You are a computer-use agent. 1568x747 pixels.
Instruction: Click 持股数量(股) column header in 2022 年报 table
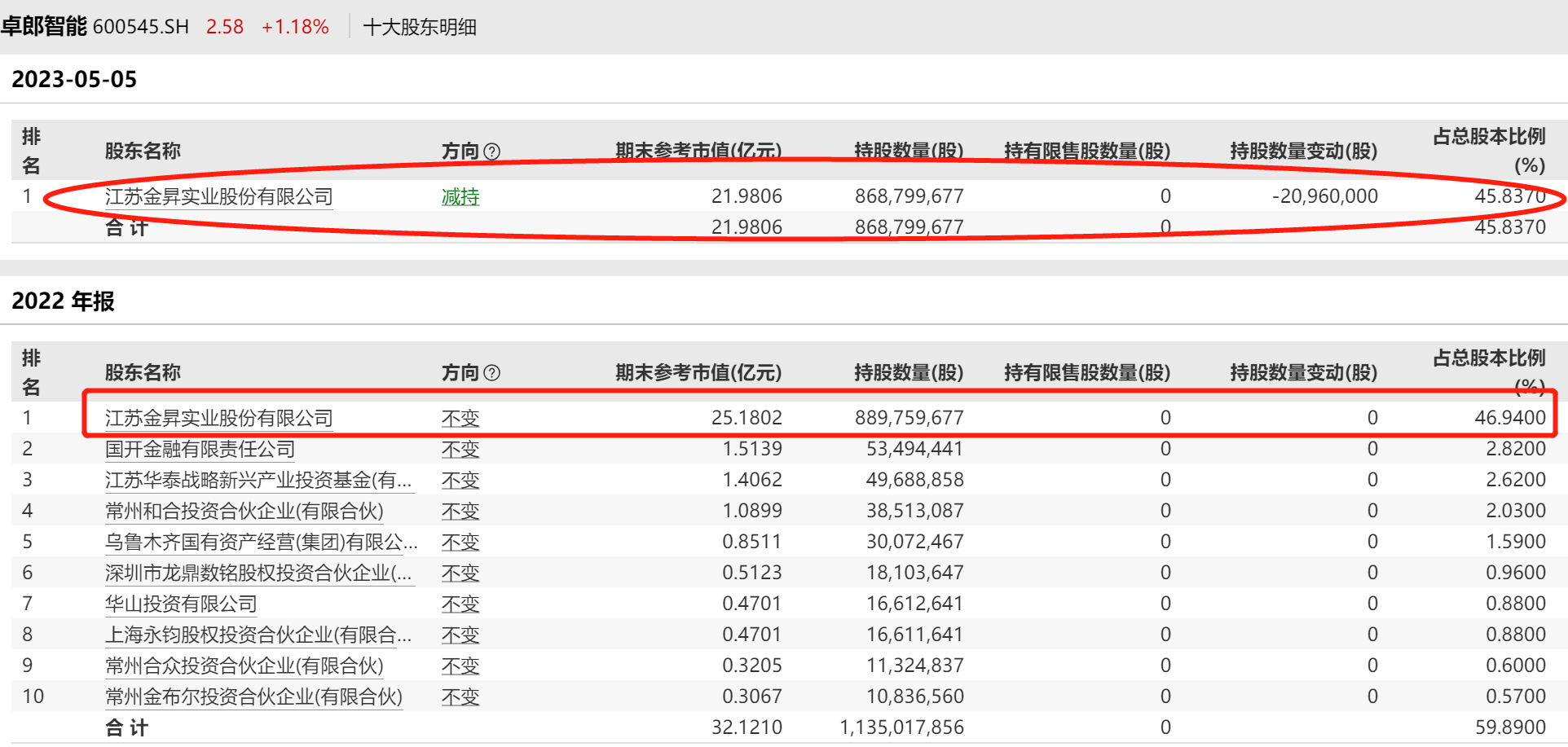pos(909,373)
